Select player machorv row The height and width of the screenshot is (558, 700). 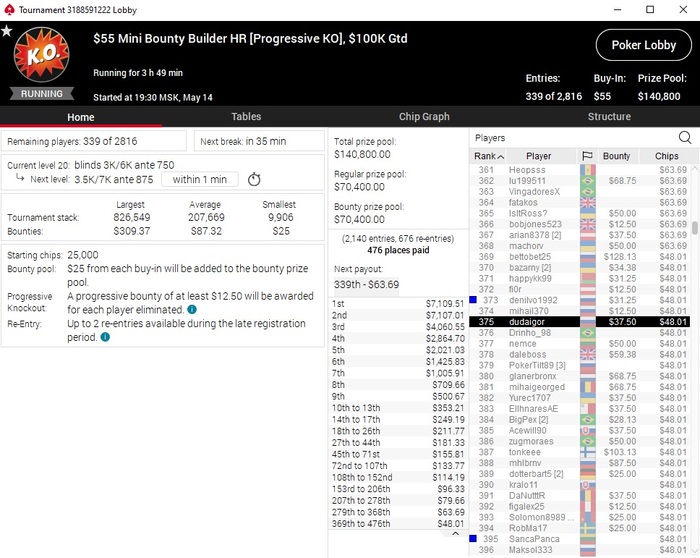point(579,246)
